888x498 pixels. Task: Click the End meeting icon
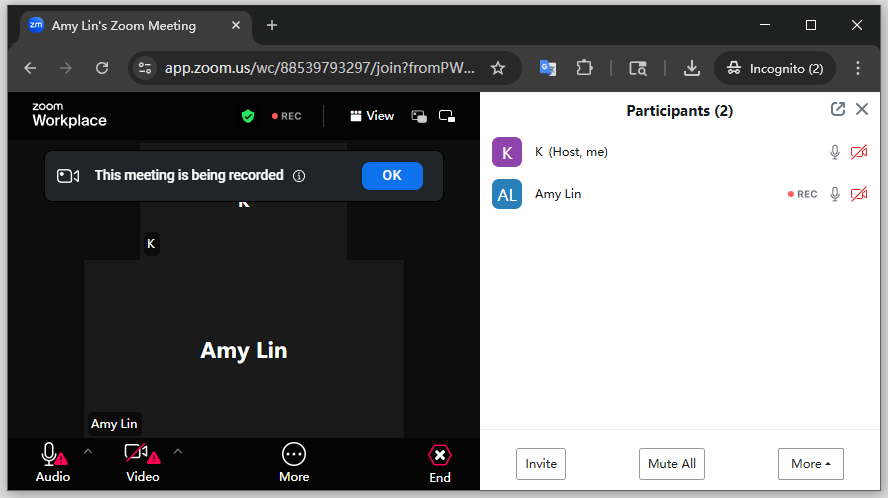(440, 455)
